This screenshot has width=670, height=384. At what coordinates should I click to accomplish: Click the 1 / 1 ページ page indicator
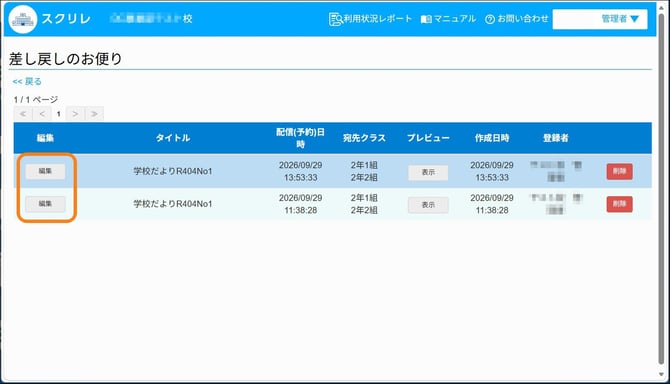[36, 100]
